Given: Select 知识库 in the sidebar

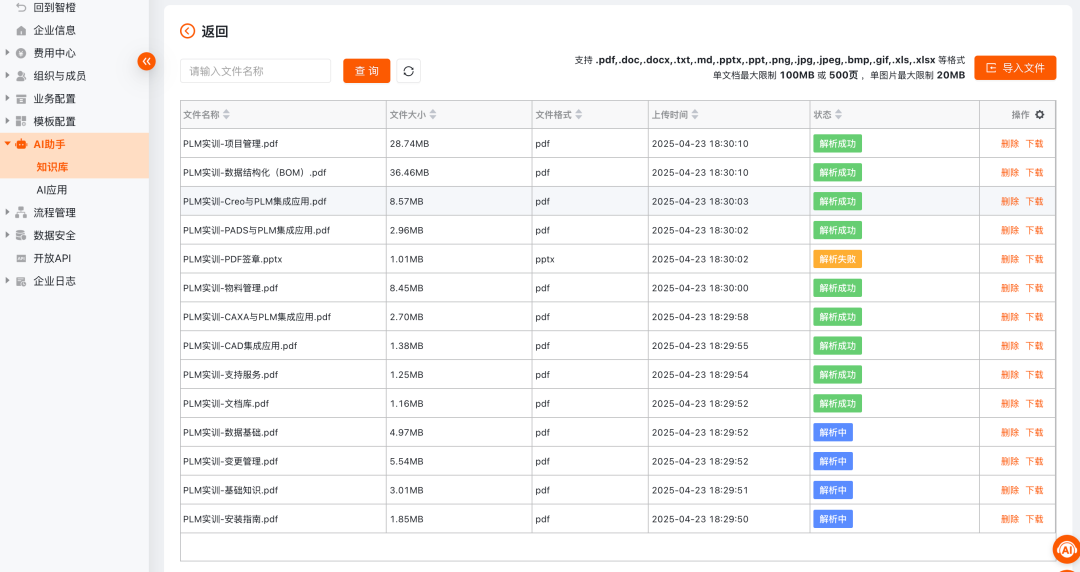Looking at the screenshot, I should point(52,167).
